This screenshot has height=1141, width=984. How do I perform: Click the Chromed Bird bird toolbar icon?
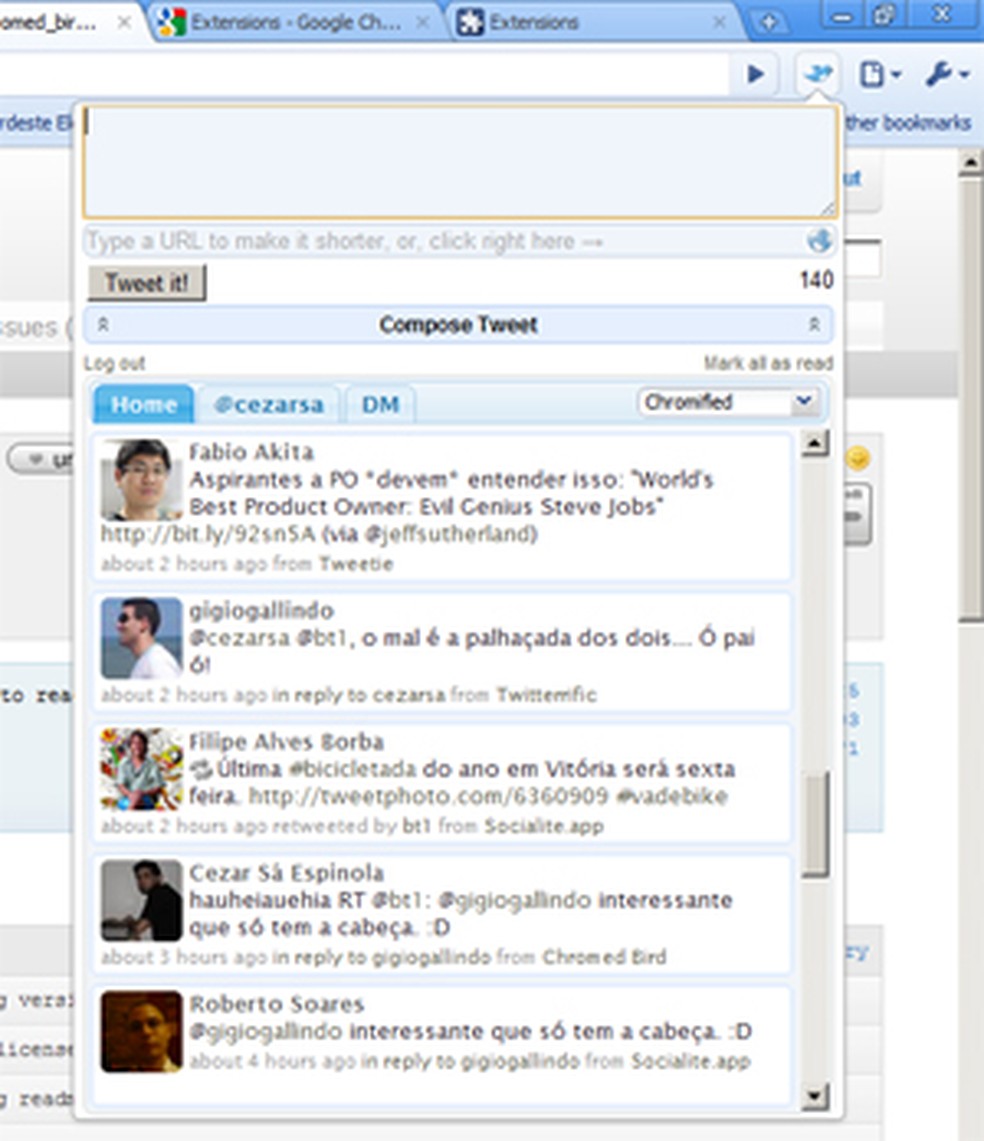[x=820, y=74]
